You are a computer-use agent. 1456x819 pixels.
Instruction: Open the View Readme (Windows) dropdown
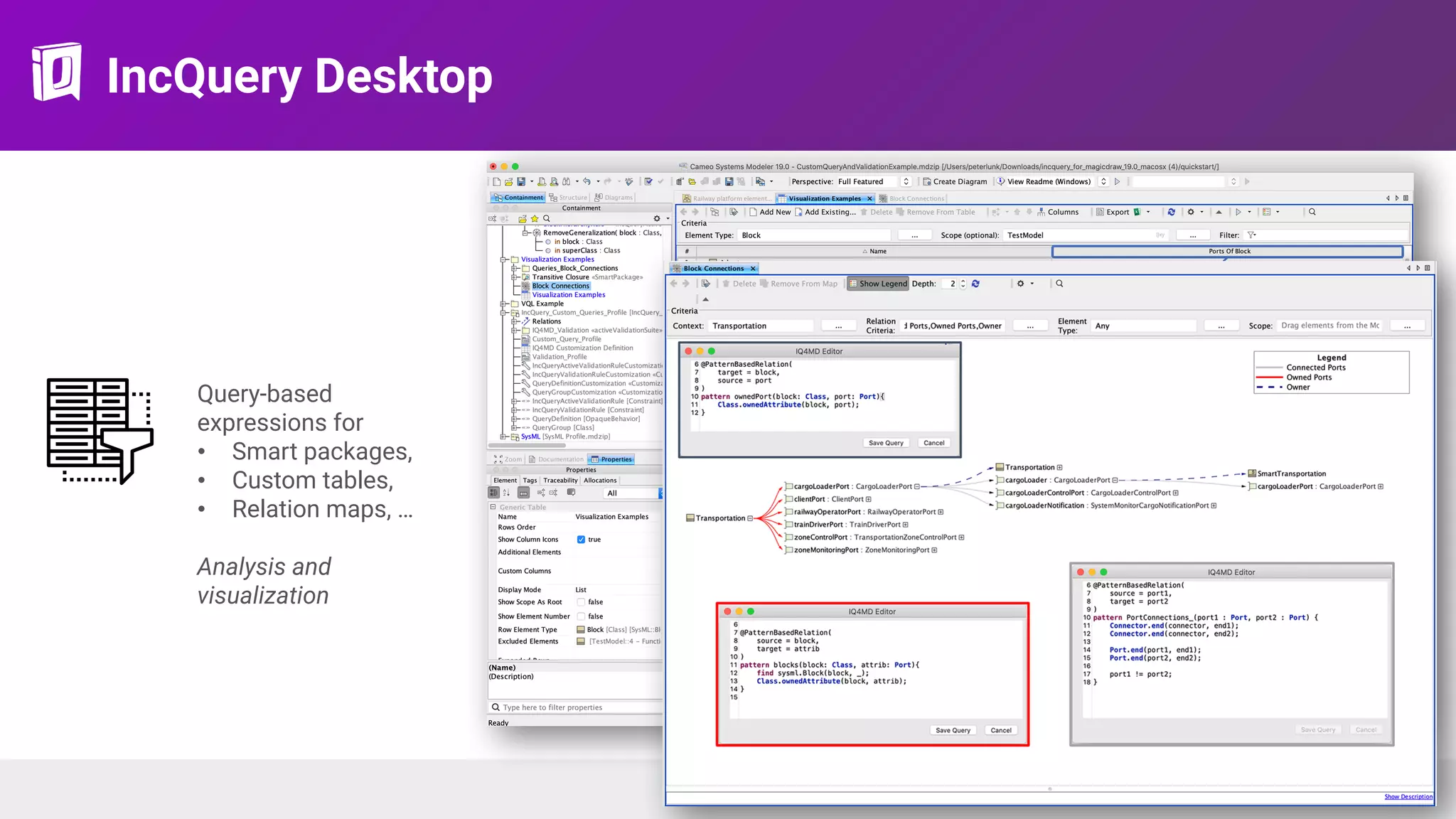pos(1103,182)
